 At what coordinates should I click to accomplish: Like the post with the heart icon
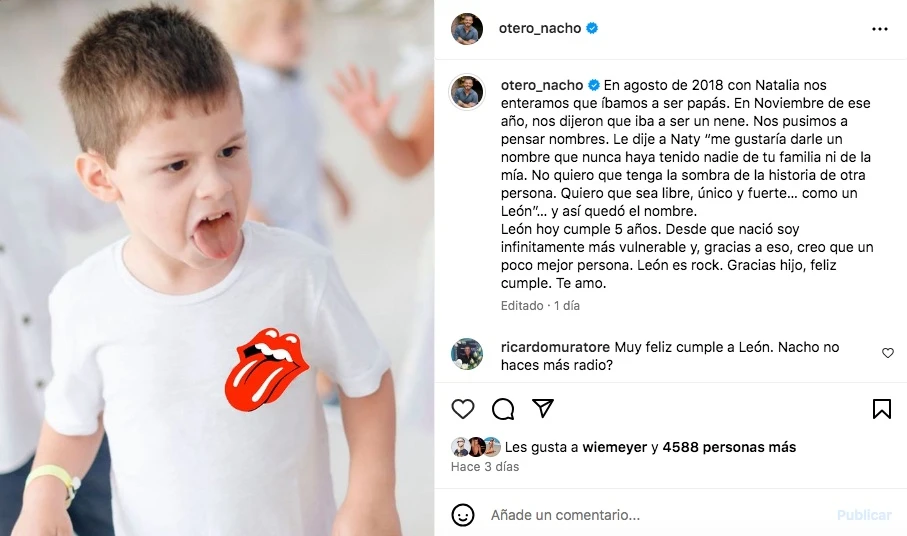click(463, 409)
